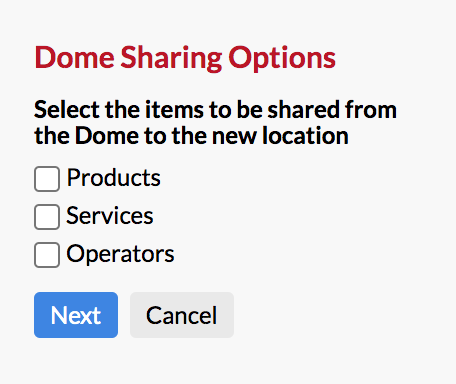
Task: Click the Next button
Action: [76, 315]
